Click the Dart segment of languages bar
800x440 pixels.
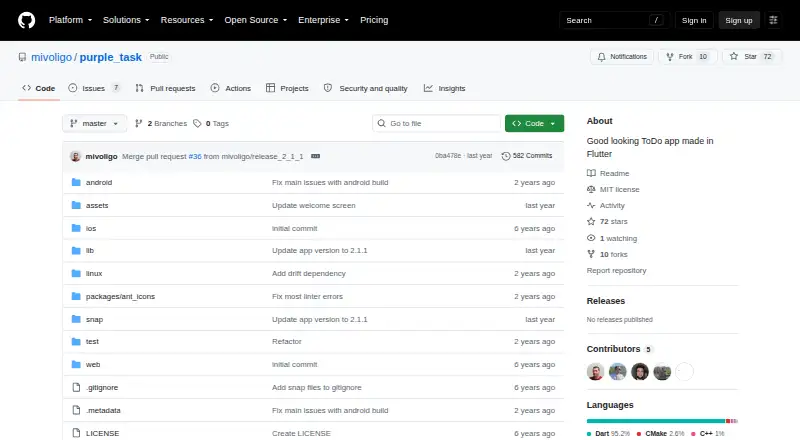(656, 421)
